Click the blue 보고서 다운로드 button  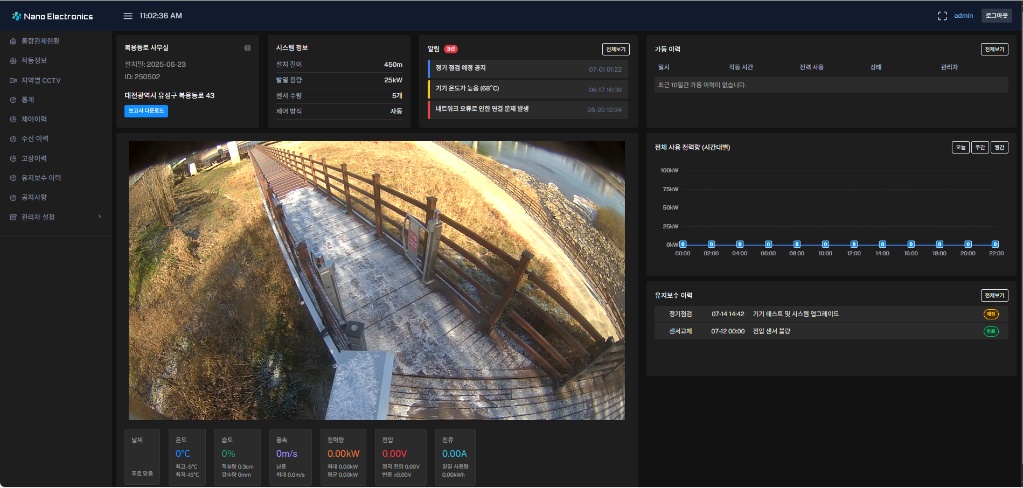(146, 111)
